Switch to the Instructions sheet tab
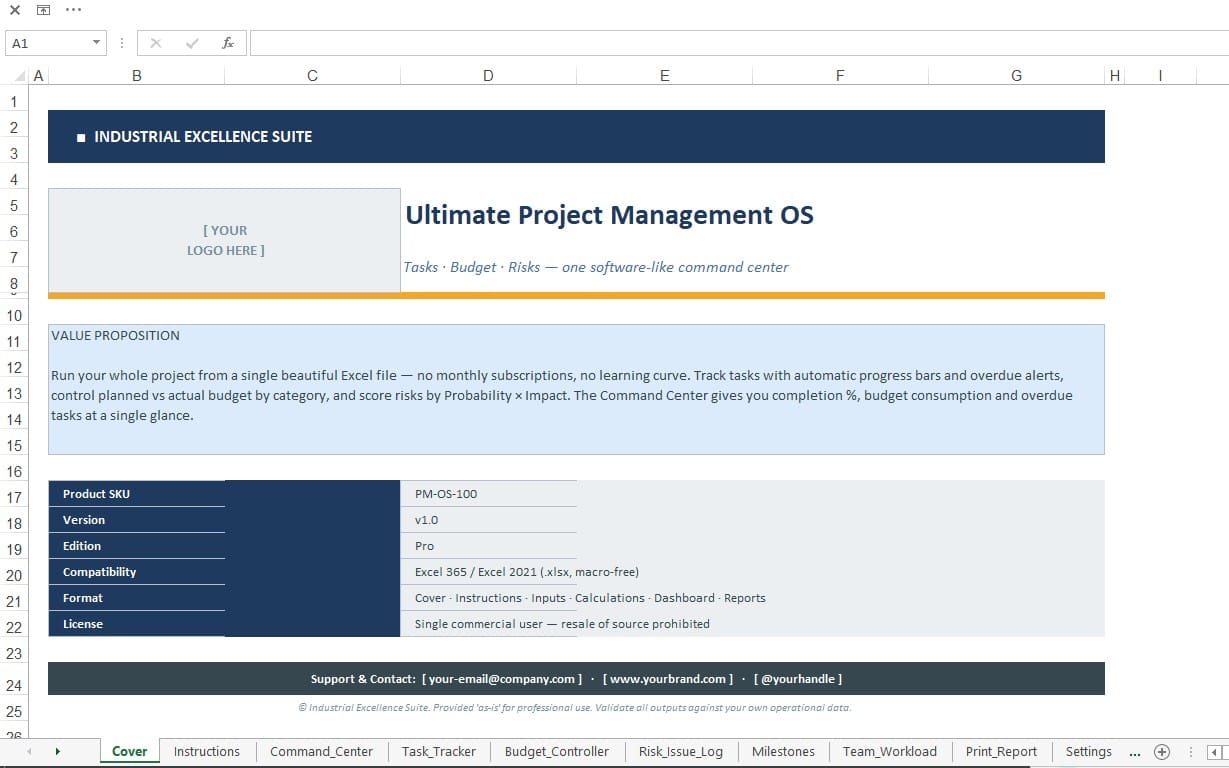The width and height of the screenshot is (1229, 768). click(207, 752)
